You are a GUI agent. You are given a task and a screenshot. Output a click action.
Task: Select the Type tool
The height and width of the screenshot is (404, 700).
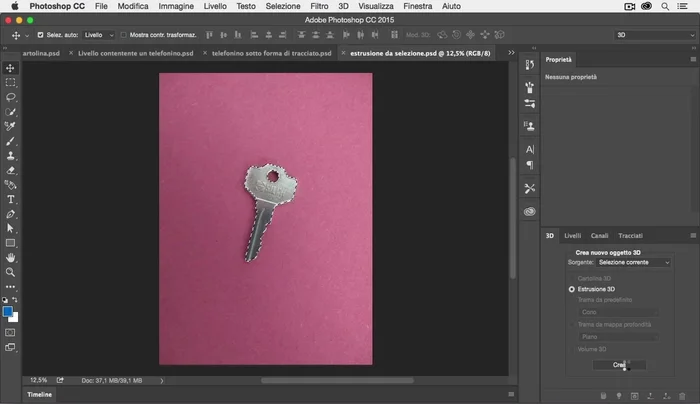(x=11, y=200)
